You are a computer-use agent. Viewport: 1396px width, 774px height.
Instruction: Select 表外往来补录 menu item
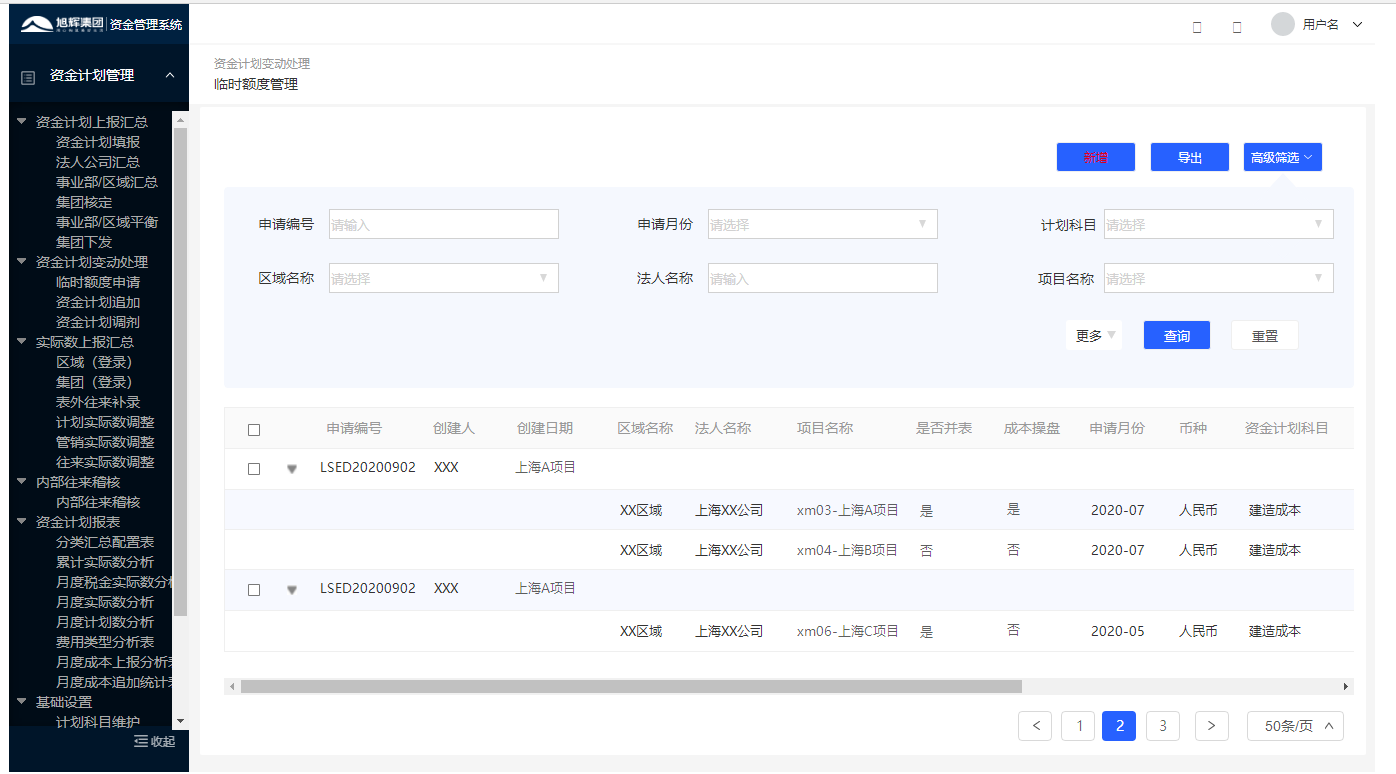click(98, 402)
